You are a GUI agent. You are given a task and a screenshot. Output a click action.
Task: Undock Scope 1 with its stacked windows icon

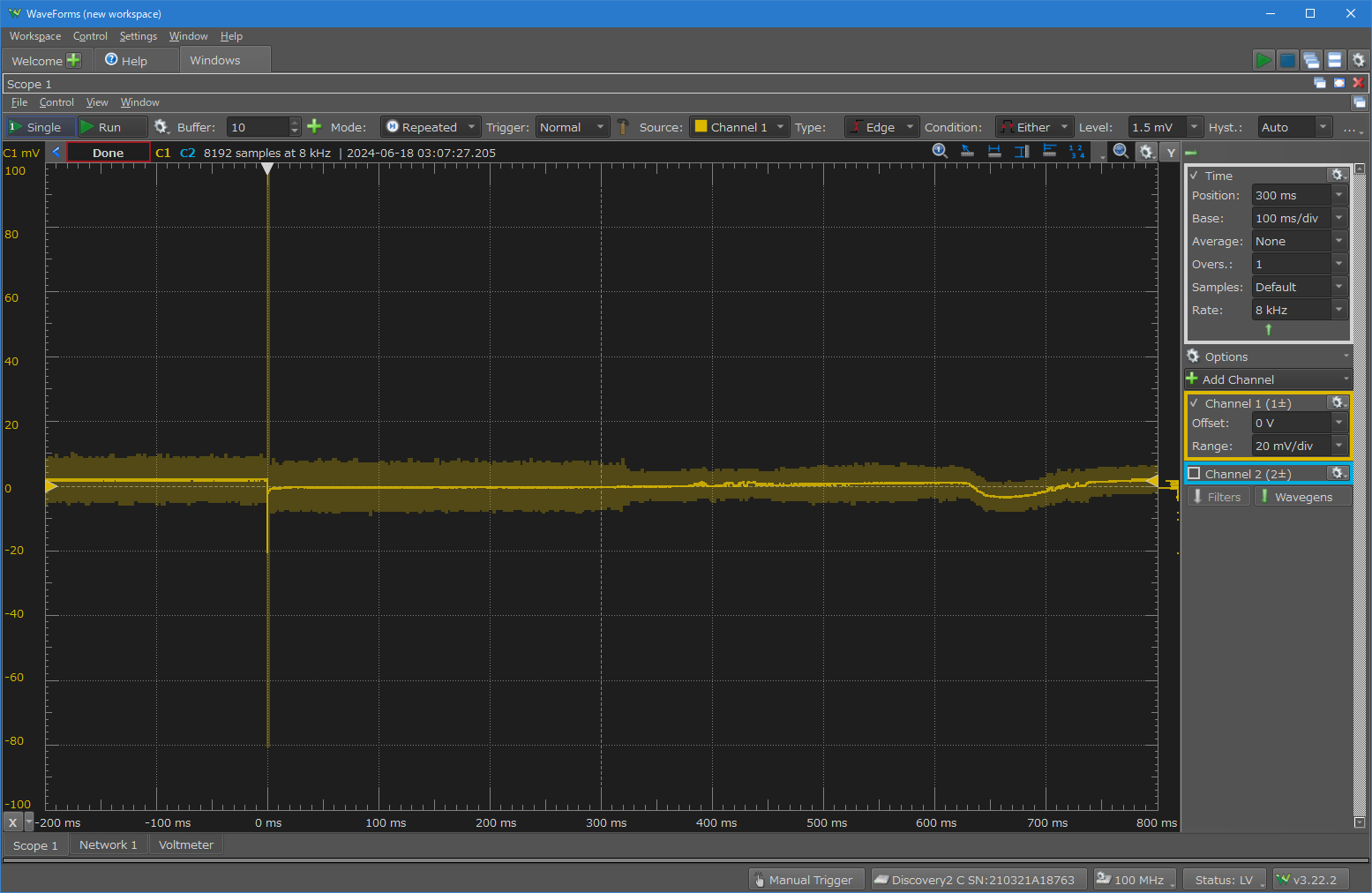point(1320,83)
